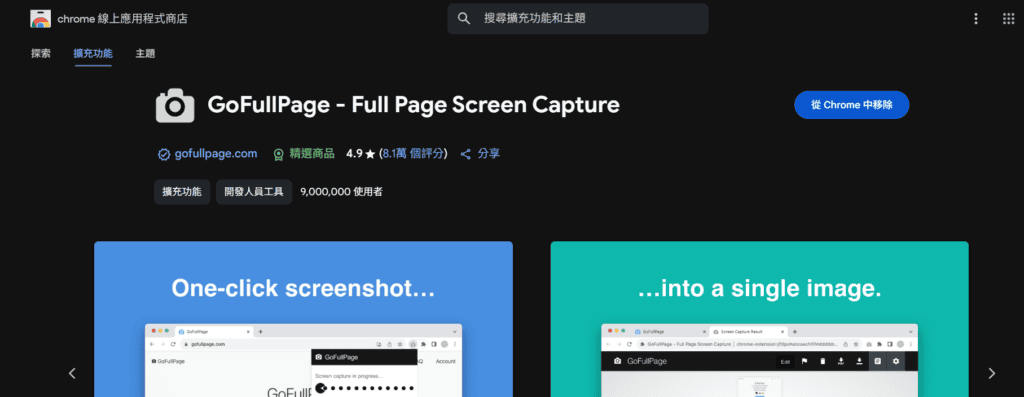Click the GoFullPage camera extension icon
The image size is (1024, 397).
coord(175,105)
